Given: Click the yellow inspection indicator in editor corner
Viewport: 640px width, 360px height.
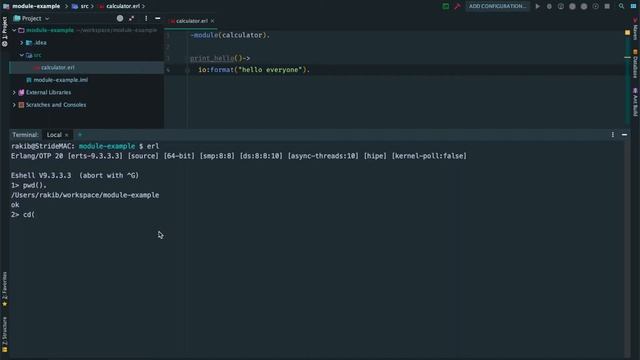Looking at the screenshot, I should [627, 32].
